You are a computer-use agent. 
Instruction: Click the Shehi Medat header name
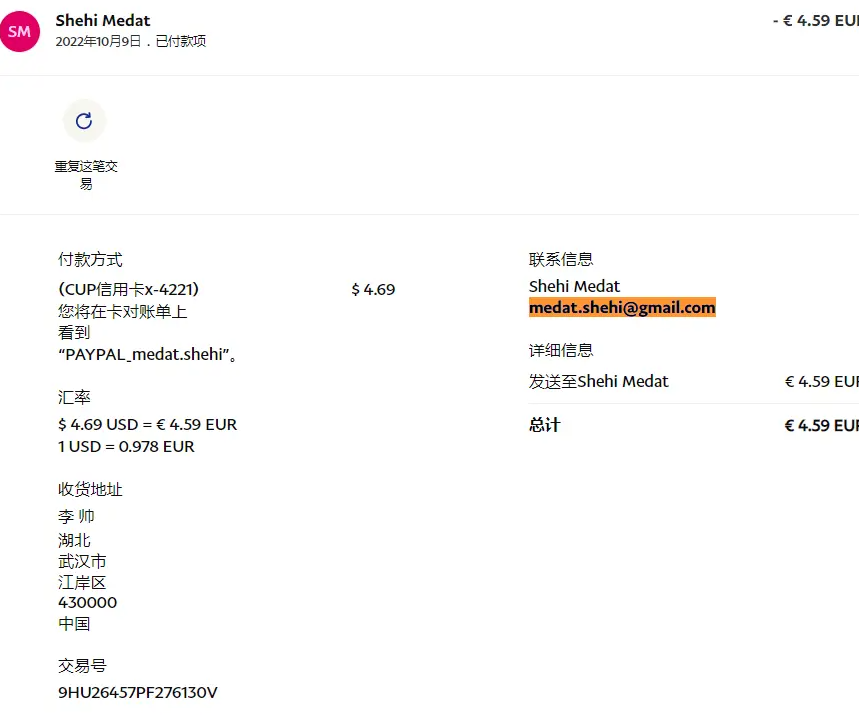pyautogui.click(x=103, y=20)
